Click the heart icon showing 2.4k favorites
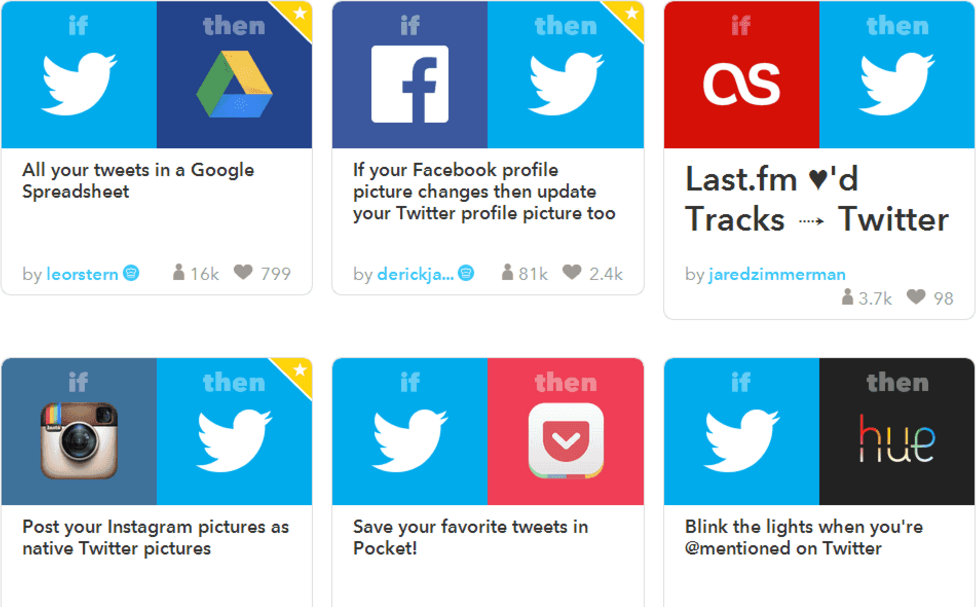This screenshot has height=607, width=976. 571,272
